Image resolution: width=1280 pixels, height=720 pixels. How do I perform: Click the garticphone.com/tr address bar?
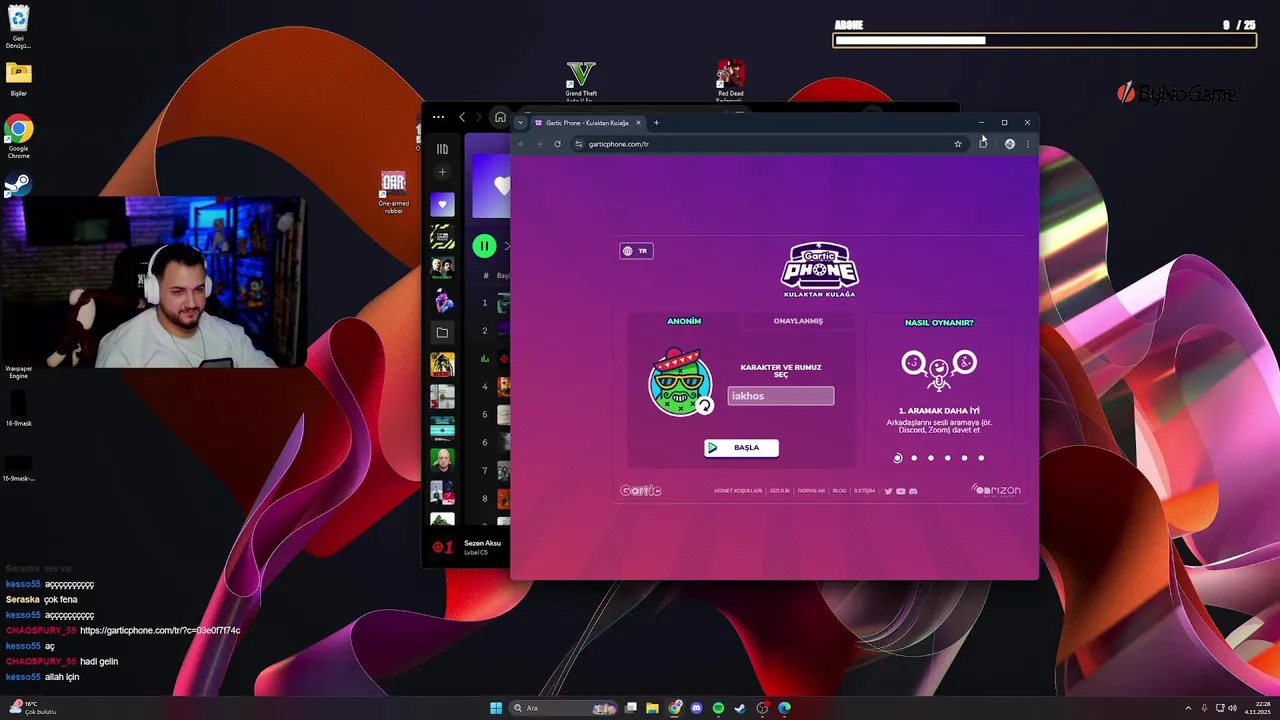[x=768, y=144]
